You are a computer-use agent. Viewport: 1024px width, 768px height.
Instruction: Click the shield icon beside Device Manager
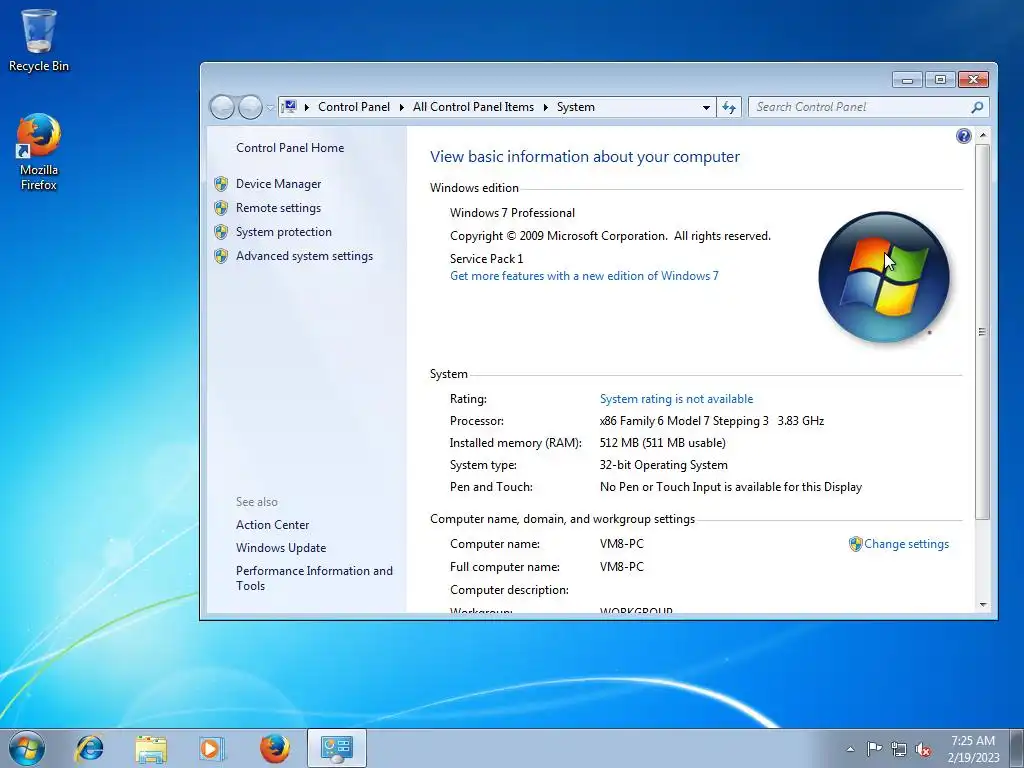[x=221, y=184]
